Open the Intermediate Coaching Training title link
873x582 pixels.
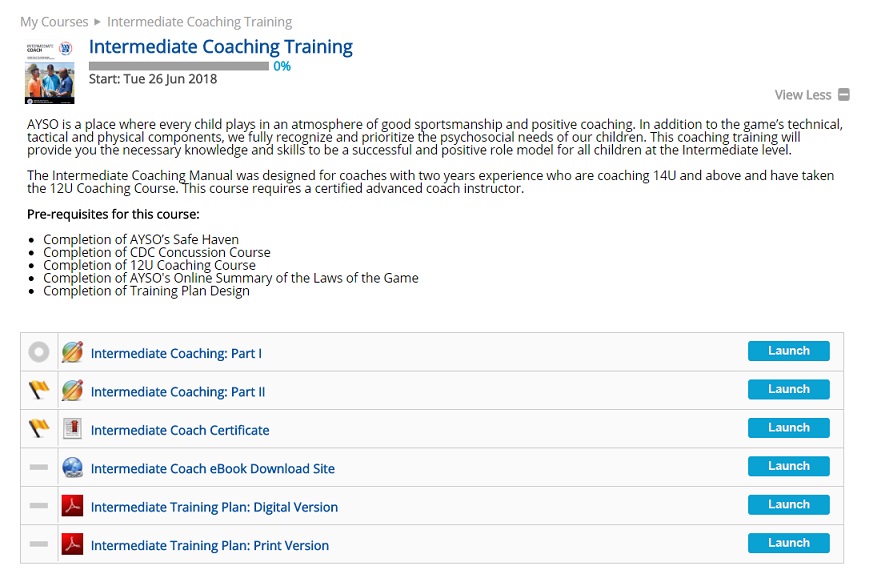[220, 46]
